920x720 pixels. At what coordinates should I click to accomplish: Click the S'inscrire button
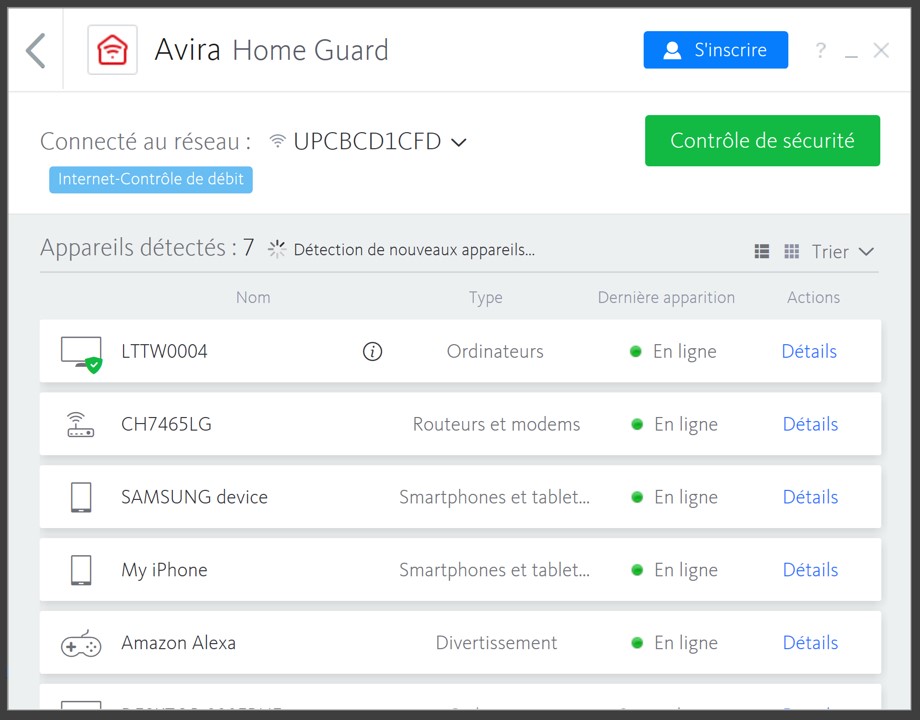(x=716, y=50)
